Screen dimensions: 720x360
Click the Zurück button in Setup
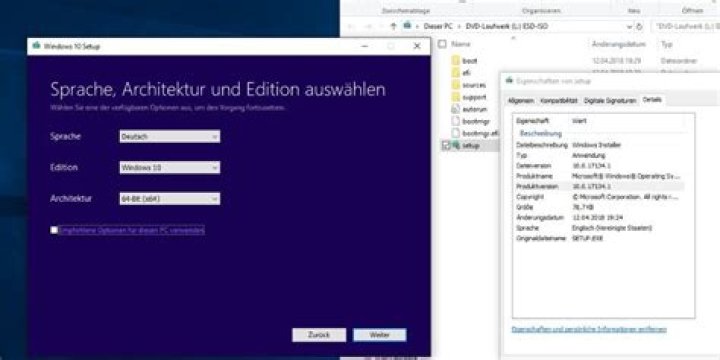pyautogui.click(x=319, y=335)
